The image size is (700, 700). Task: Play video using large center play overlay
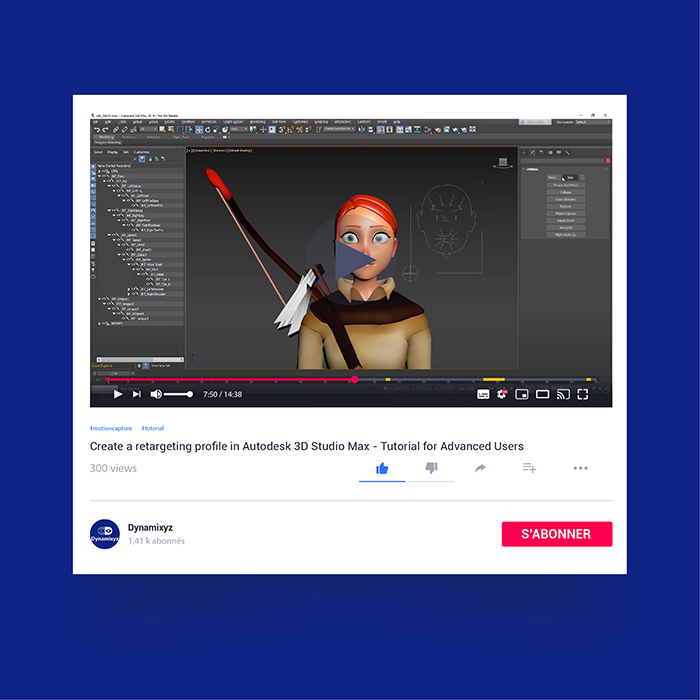point(351,260)
